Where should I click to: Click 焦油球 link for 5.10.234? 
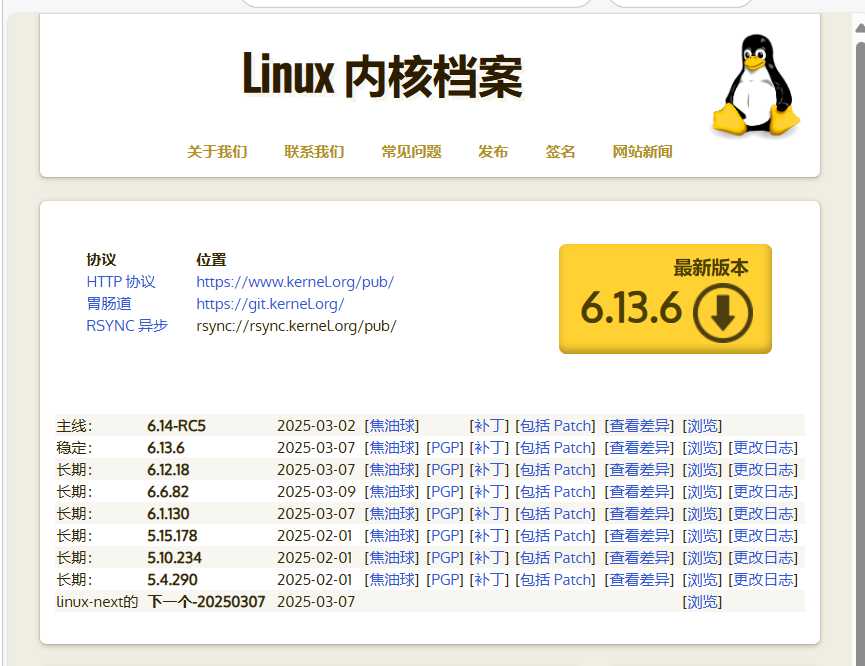click(392, 558)
